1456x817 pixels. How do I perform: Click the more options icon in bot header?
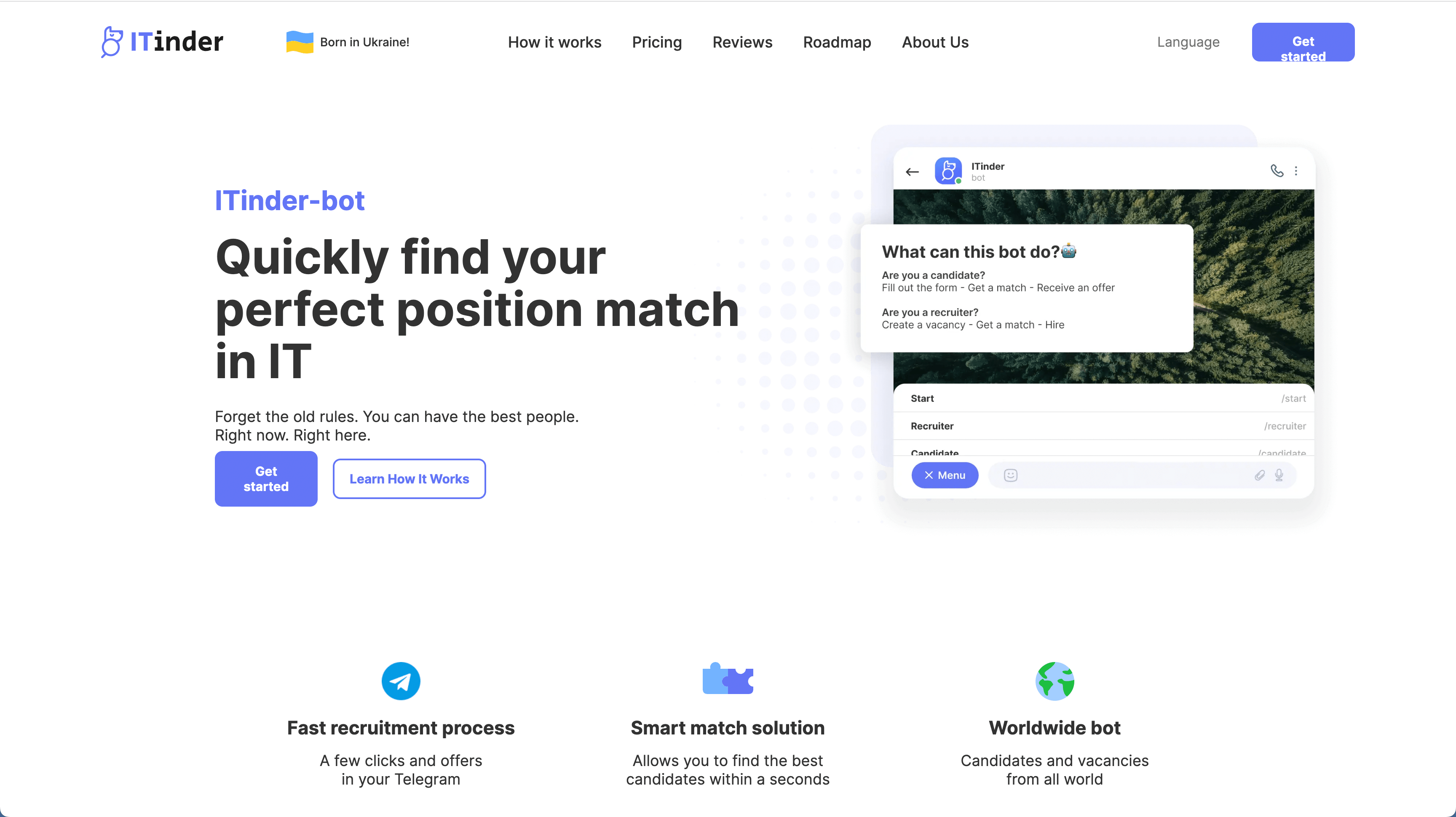pos(1297,170)
